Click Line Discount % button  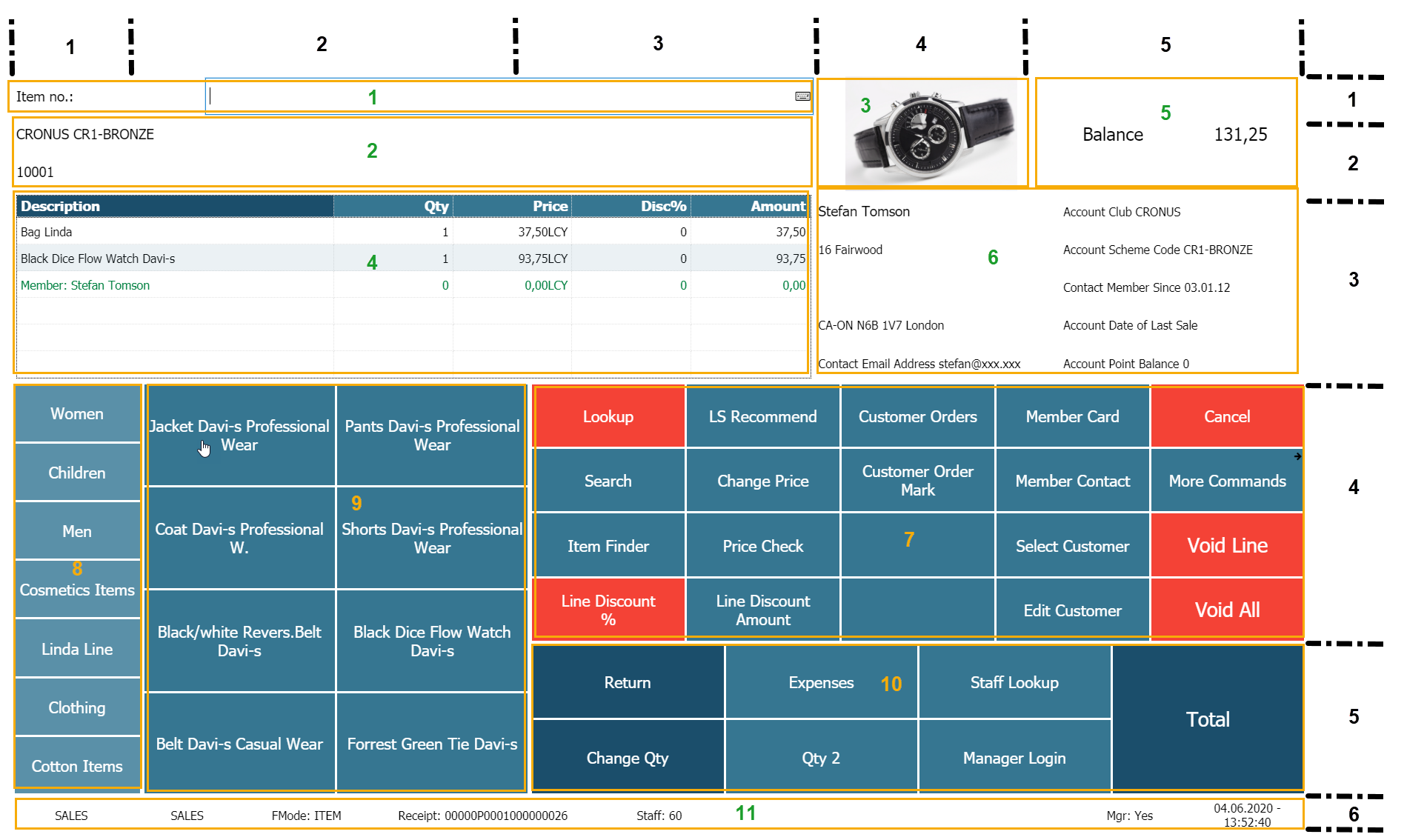[608, 610]
